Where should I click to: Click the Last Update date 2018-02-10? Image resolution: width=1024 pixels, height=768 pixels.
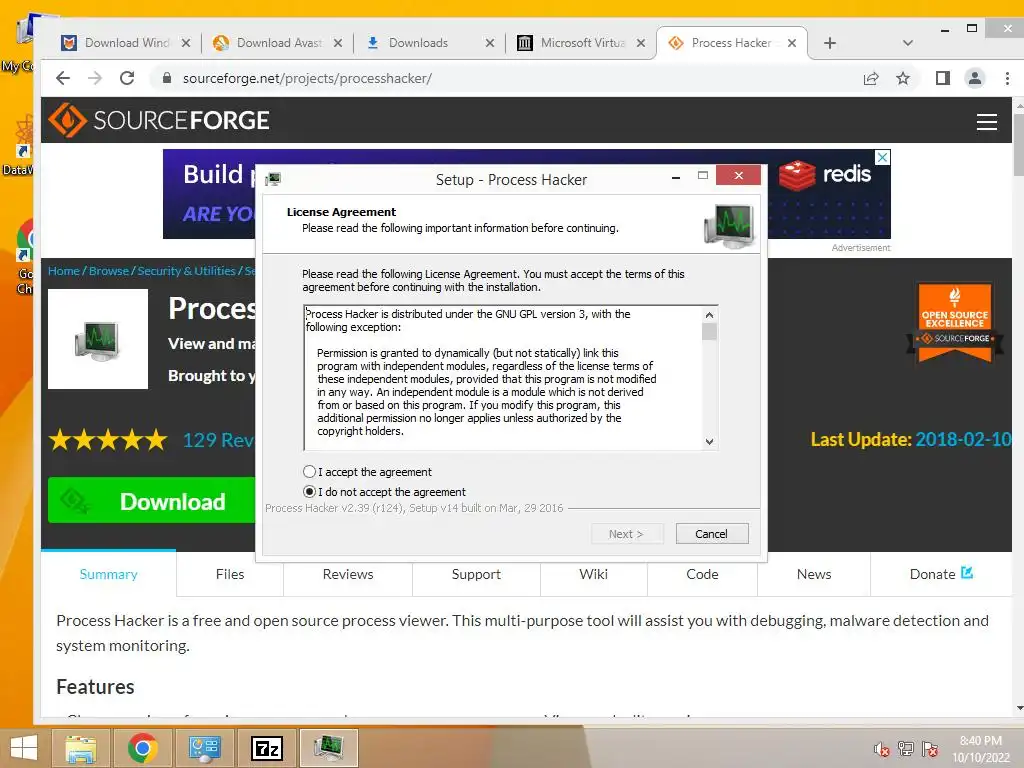coord(963,440)
